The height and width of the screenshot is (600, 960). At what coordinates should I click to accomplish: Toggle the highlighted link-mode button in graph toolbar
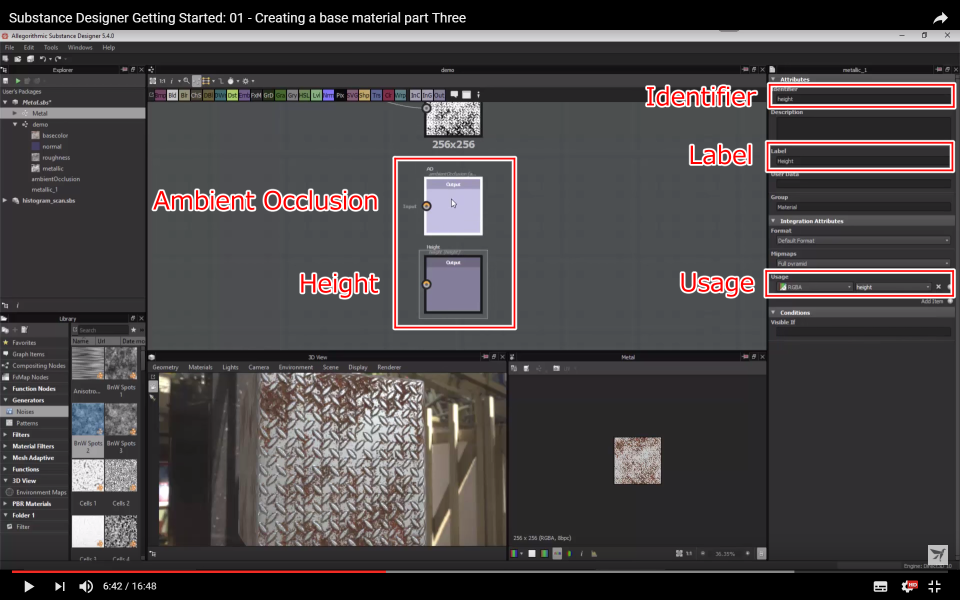pos(196,81)
